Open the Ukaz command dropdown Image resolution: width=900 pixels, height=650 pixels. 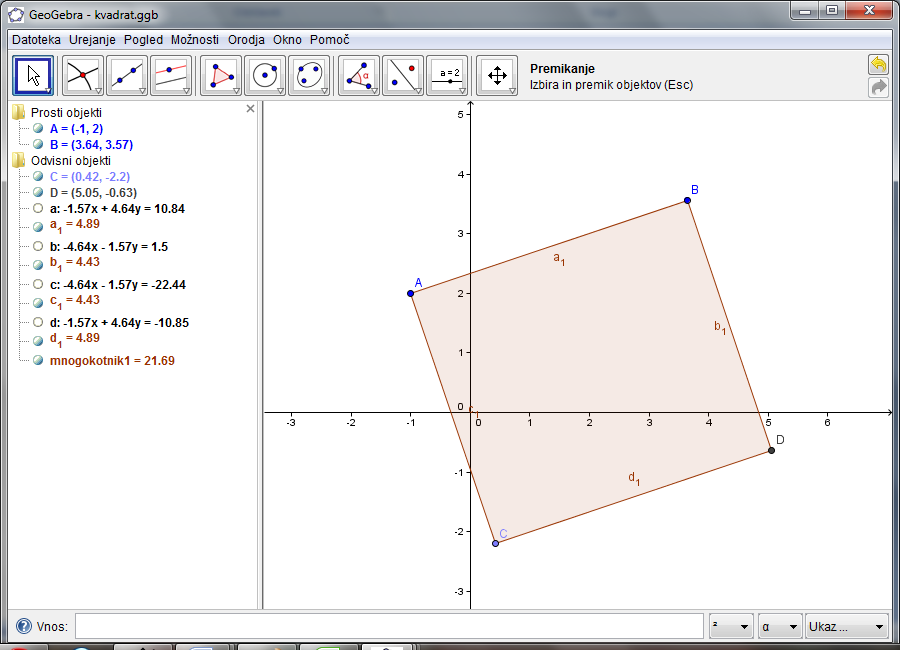847,627
